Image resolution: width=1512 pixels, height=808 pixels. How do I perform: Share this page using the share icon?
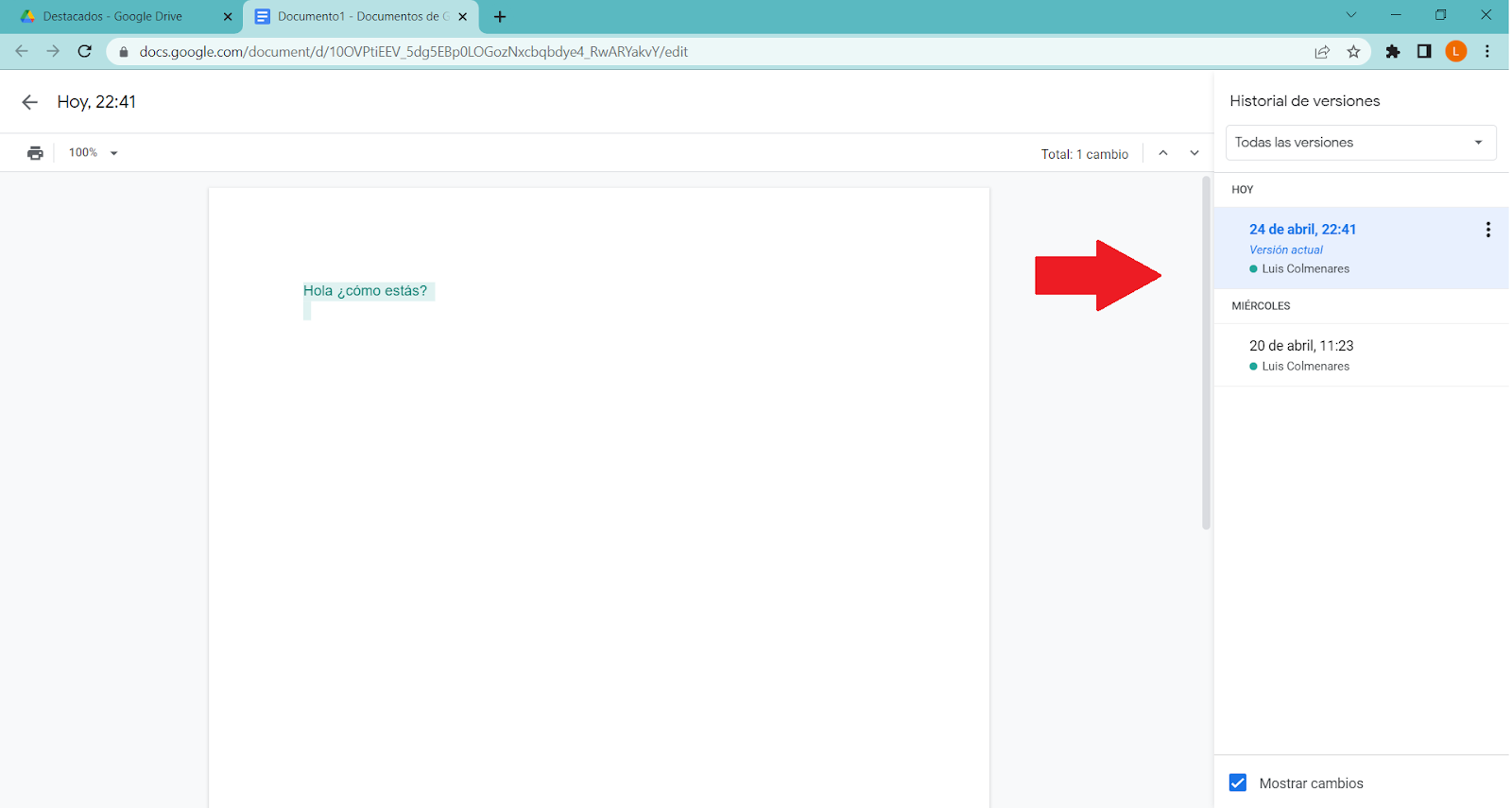[x=1322, y=52]
